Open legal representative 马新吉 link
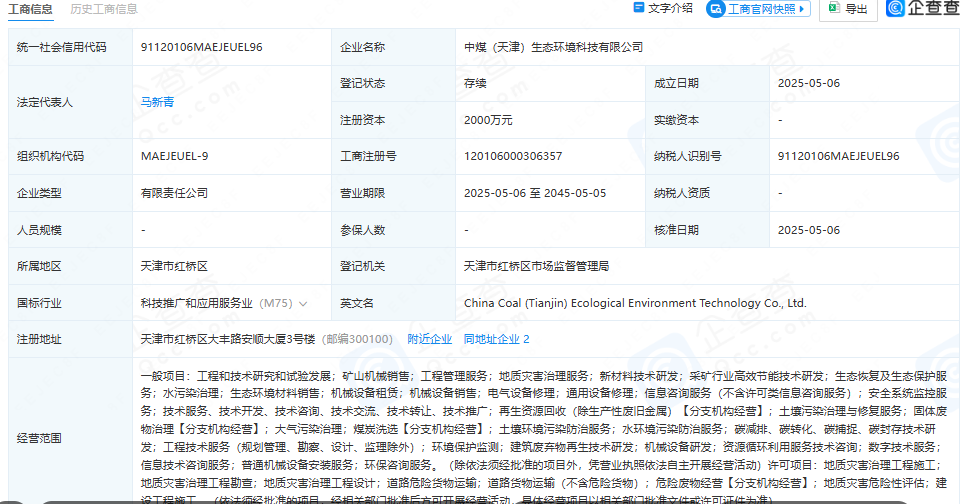961x504 pixels. coord(158,102)
